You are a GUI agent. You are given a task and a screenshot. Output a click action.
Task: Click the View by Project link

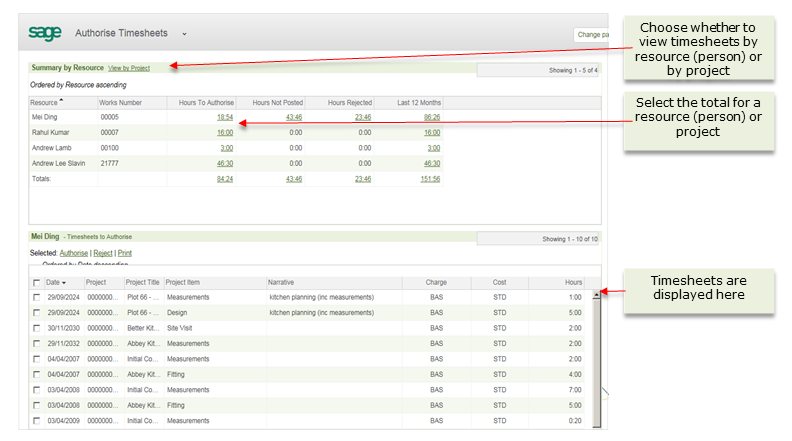pos(129,68)
